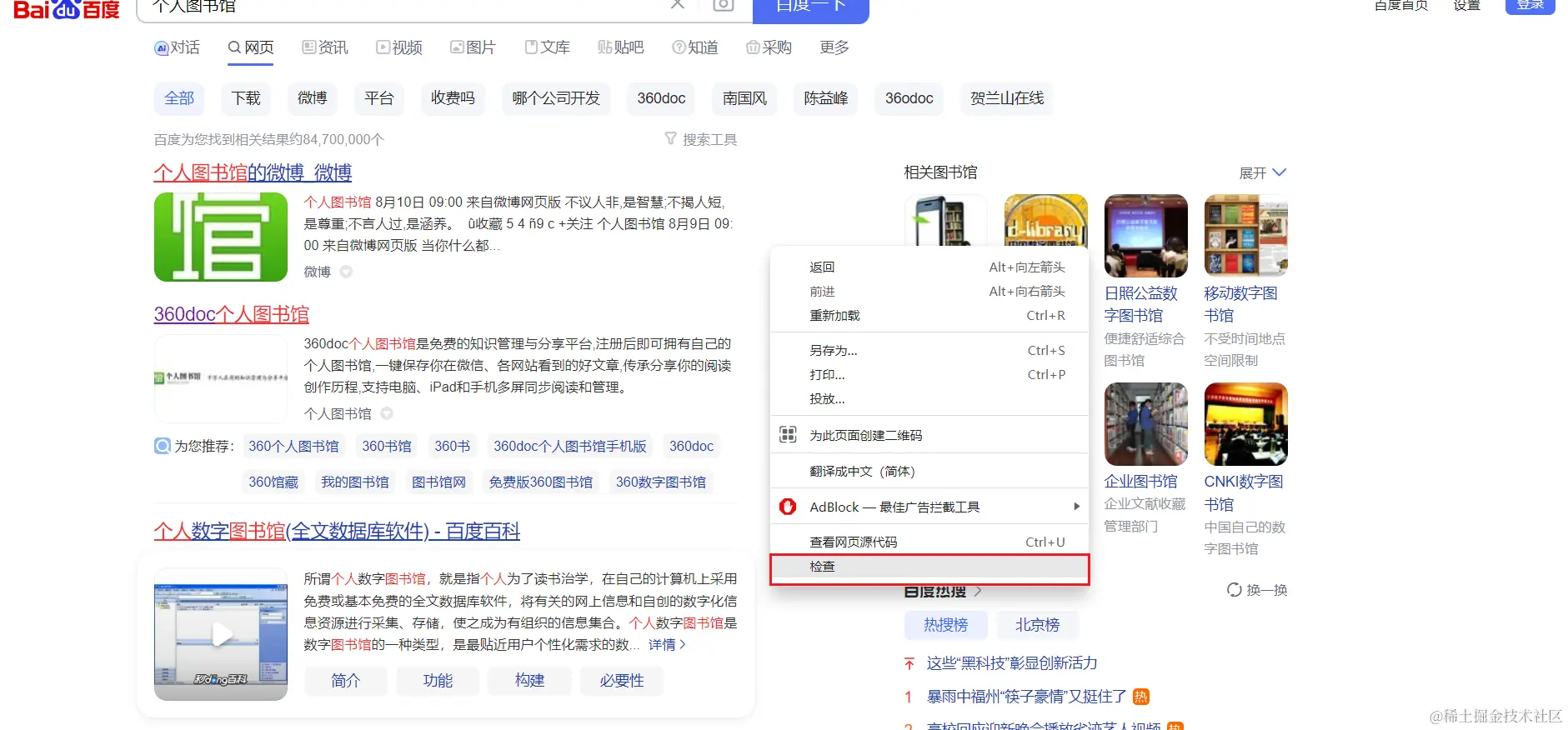Open 个人图书馆的微博 result link

click(253, 172)
